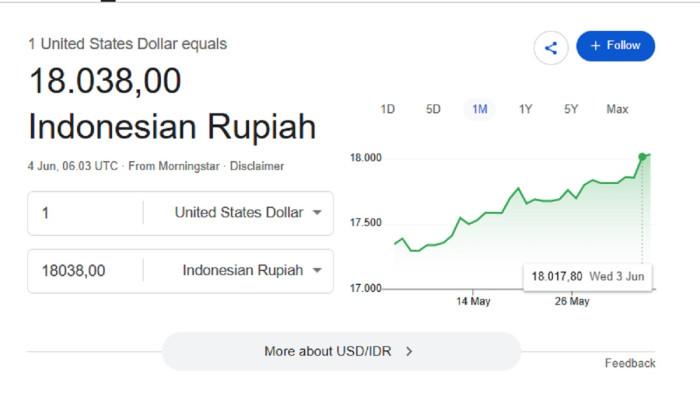The width and height of the screenshot is (700, 393).
Task: Show the Max chart range
Action: point(617,109)
